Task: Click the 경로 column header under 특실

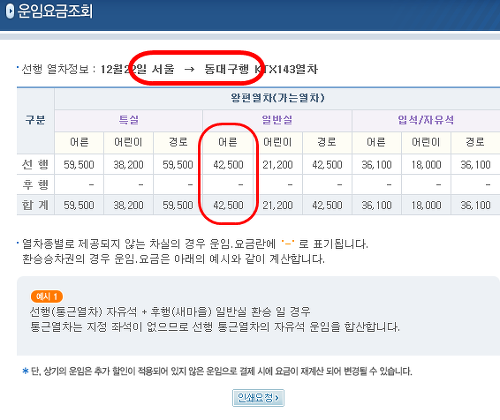Action: 178,142
